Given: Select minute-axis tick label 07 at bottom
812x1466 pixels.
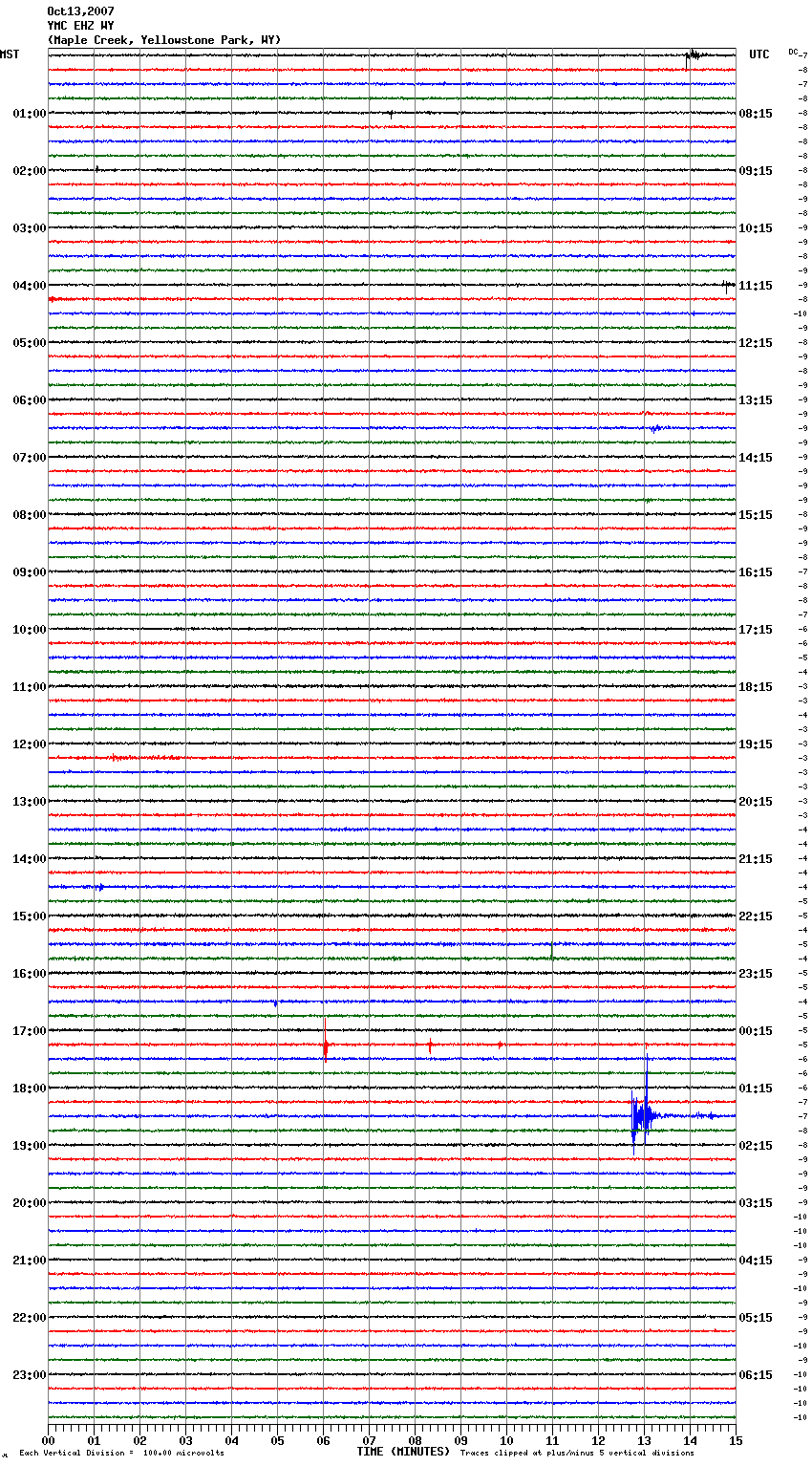Looking at the screenshot, I should pos(370,1440).
